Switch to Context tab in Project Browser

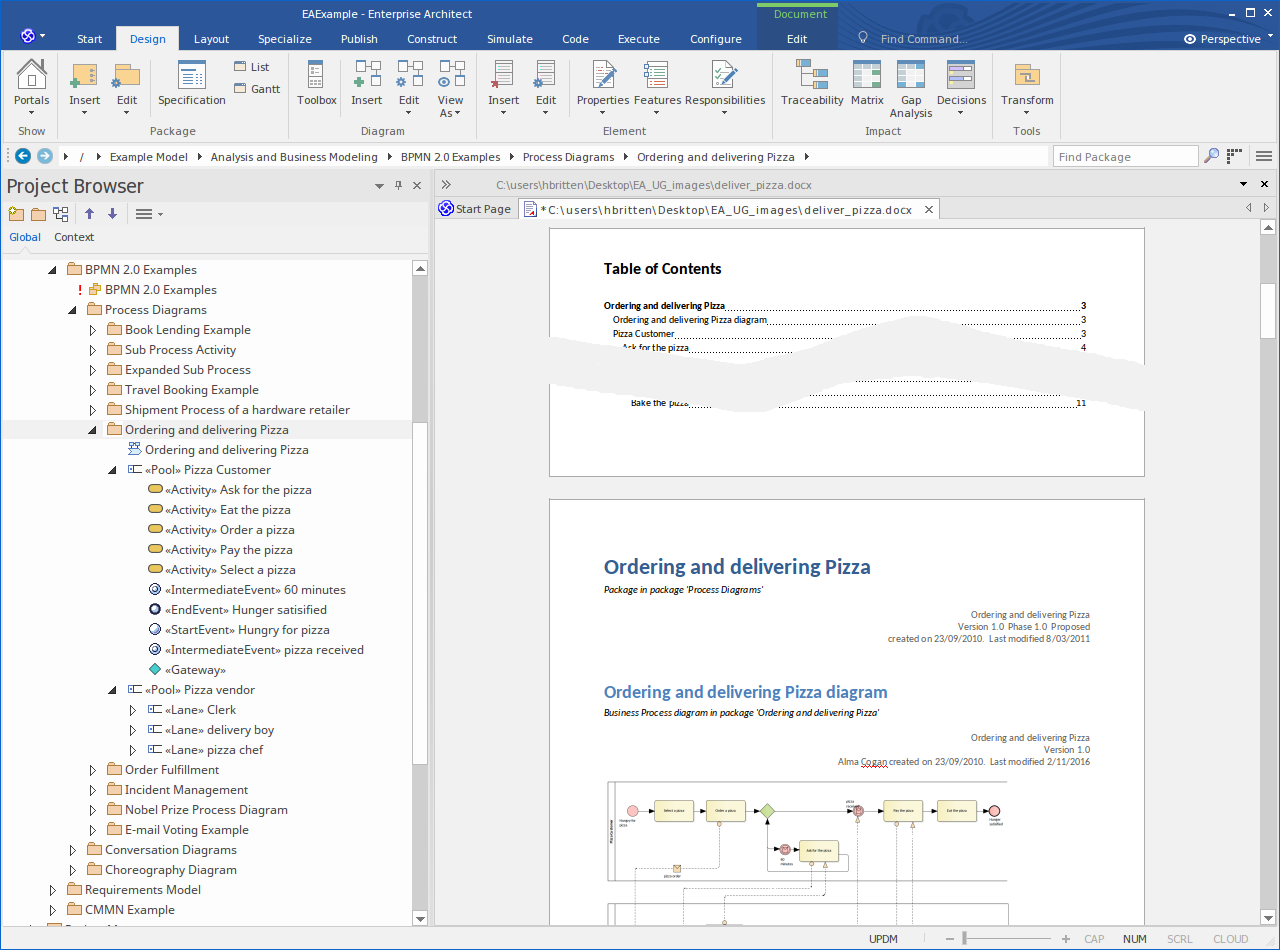click(74, 237)
